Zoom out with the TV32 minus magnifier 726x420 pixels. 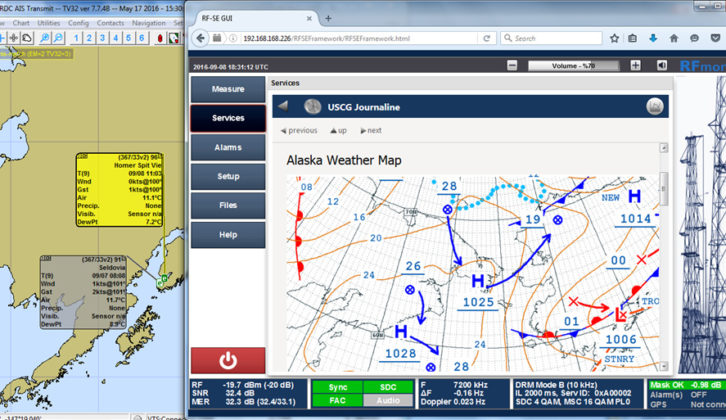coord(58,38)
